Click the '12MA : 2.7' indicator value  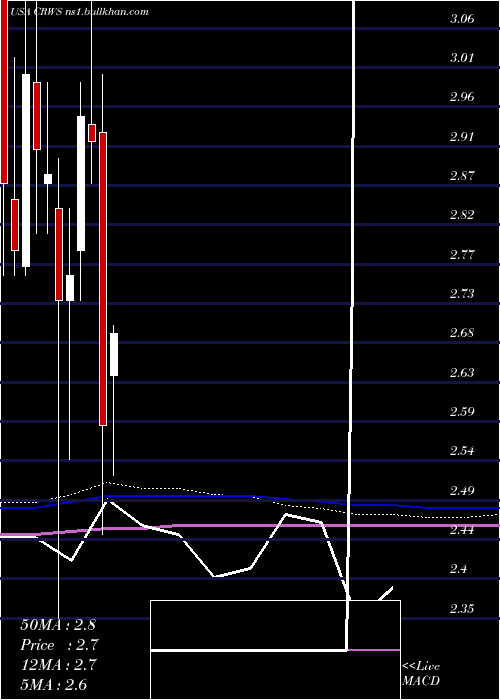[x=58, y=664]
